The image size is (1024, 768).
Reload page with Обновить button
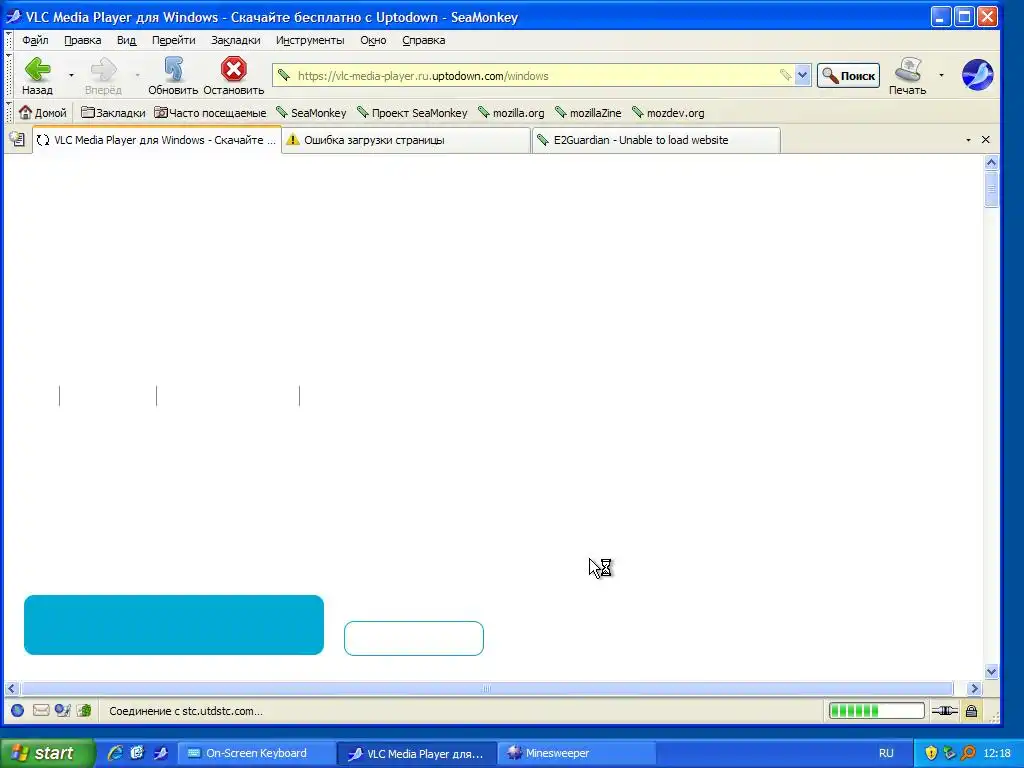tap(173, 76)
